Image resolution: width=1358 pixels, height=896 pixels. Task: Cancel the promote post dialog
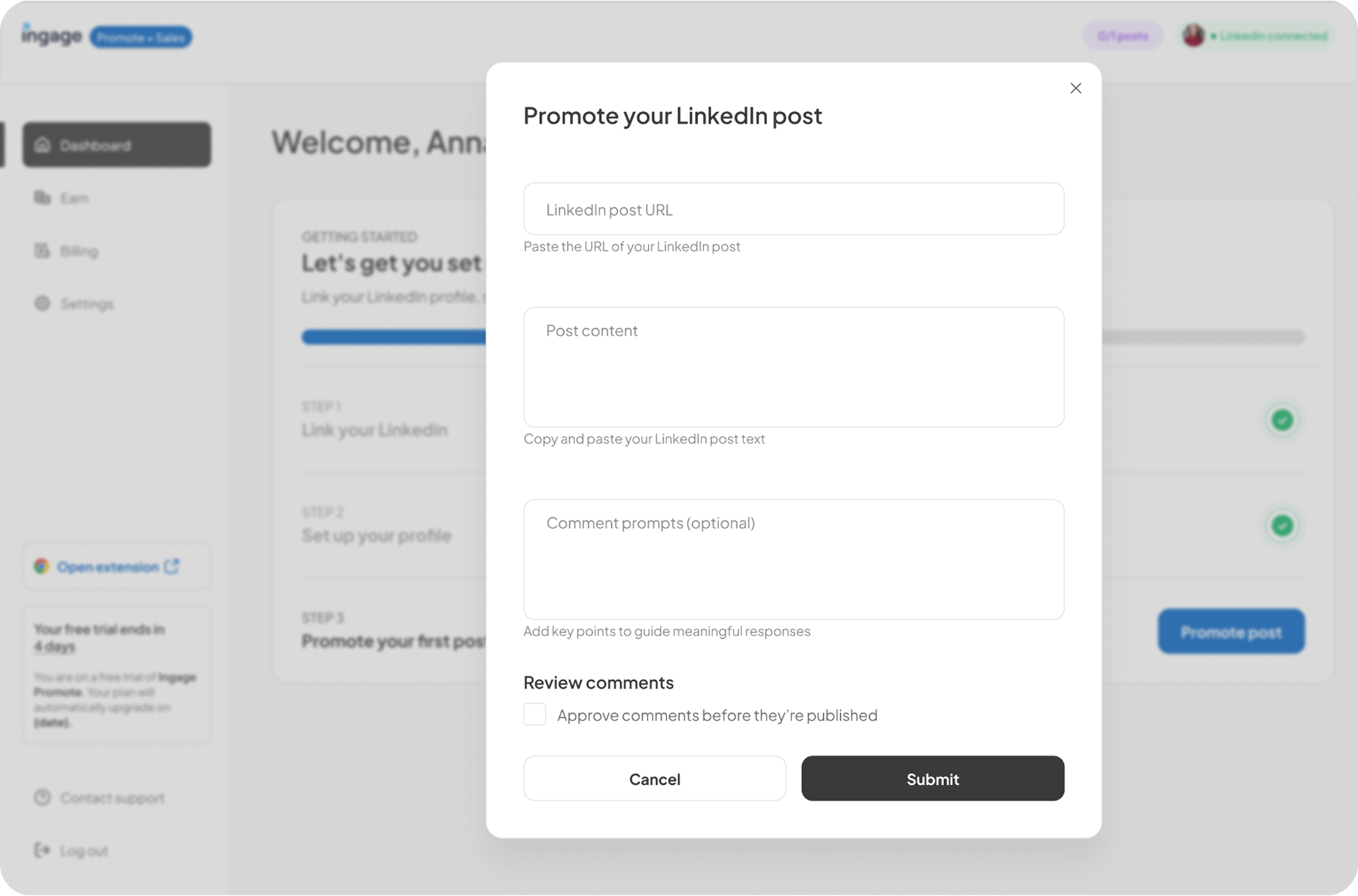click(x=655, y=778)
